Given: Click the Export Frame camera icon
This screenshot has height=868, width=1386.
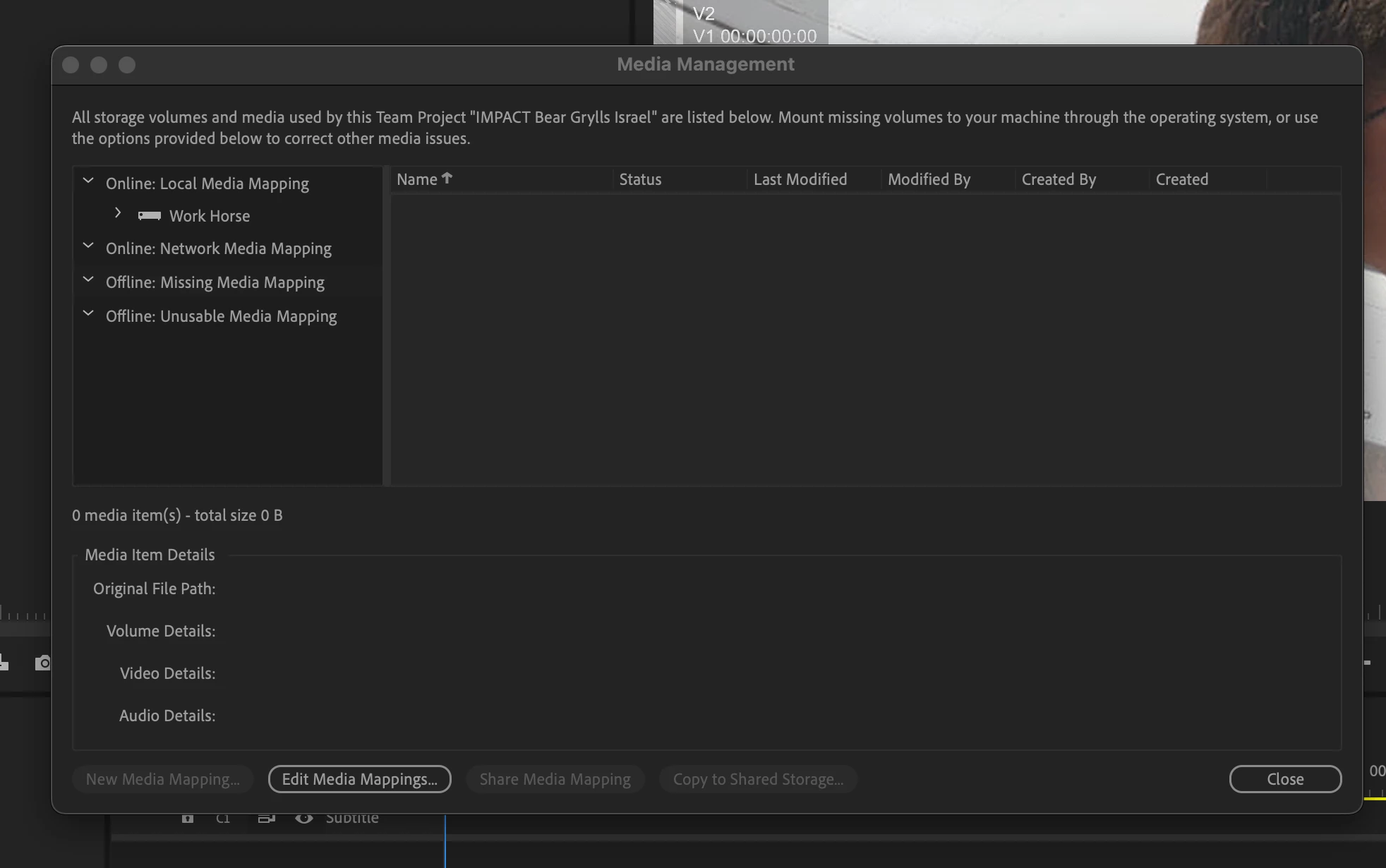Looking at the screenshot, I should (x=43, y=663).
